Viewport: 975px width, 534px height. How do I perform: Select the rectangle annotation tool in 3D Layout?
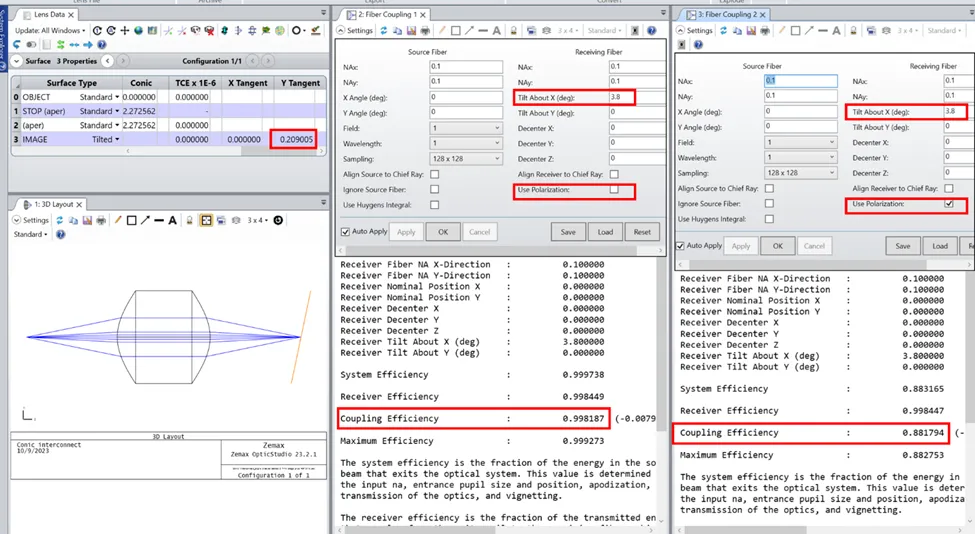tap(132, 220)
